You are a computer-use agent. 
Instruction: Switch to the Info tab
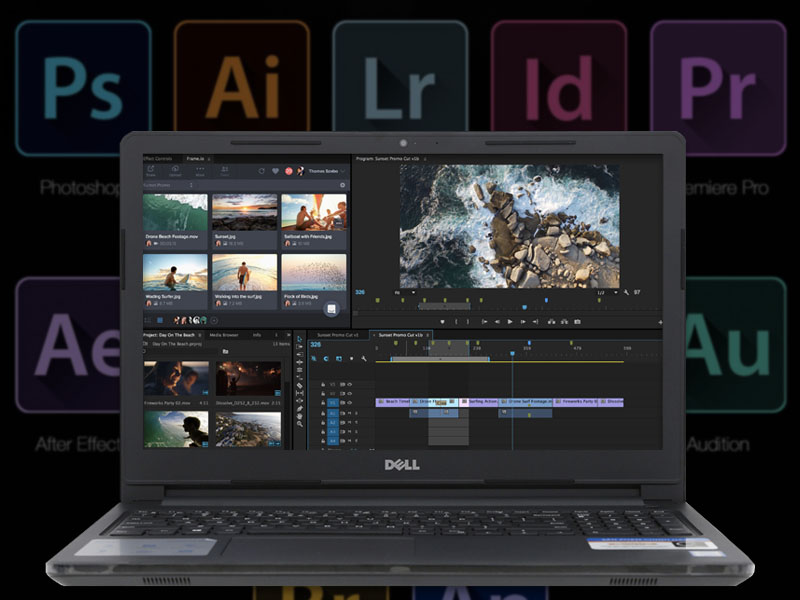pyautogui.click(x=257, y=335)
